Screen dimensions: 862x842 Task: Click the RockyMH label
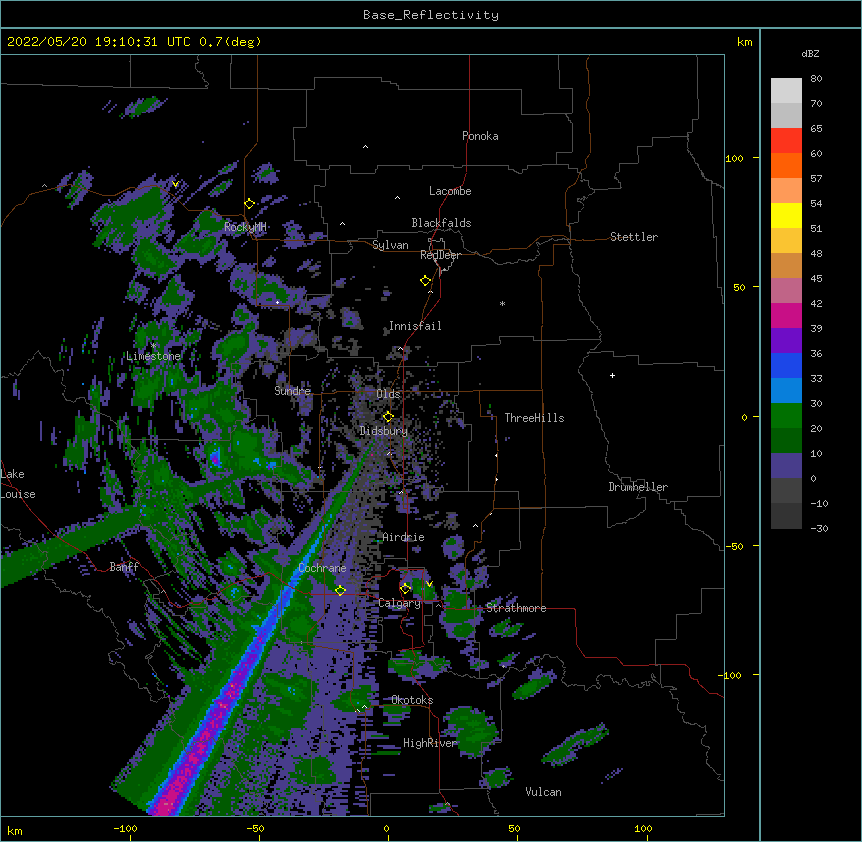(x=245, y=227)
